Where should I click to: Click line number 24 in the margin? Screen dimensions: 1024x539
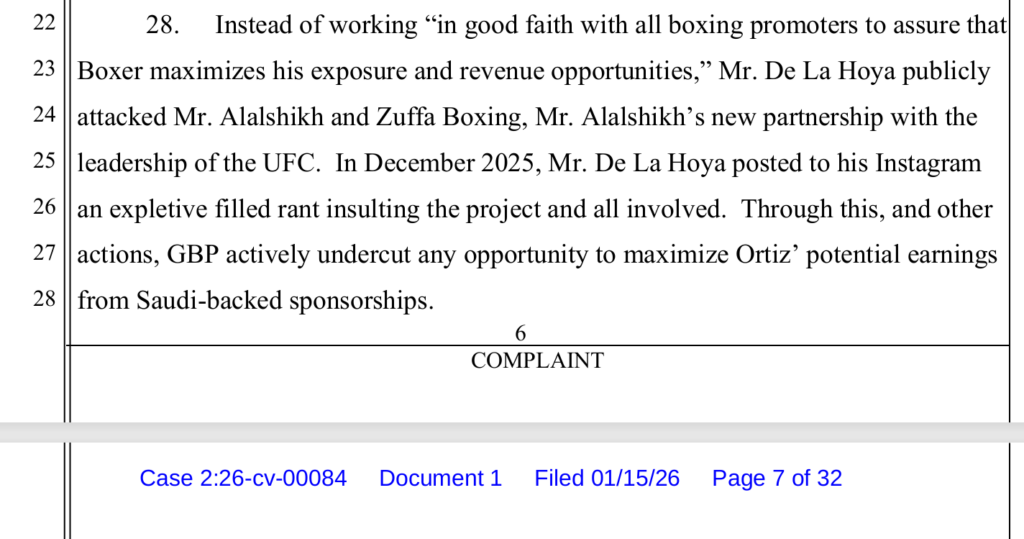[x=44, y=116]
